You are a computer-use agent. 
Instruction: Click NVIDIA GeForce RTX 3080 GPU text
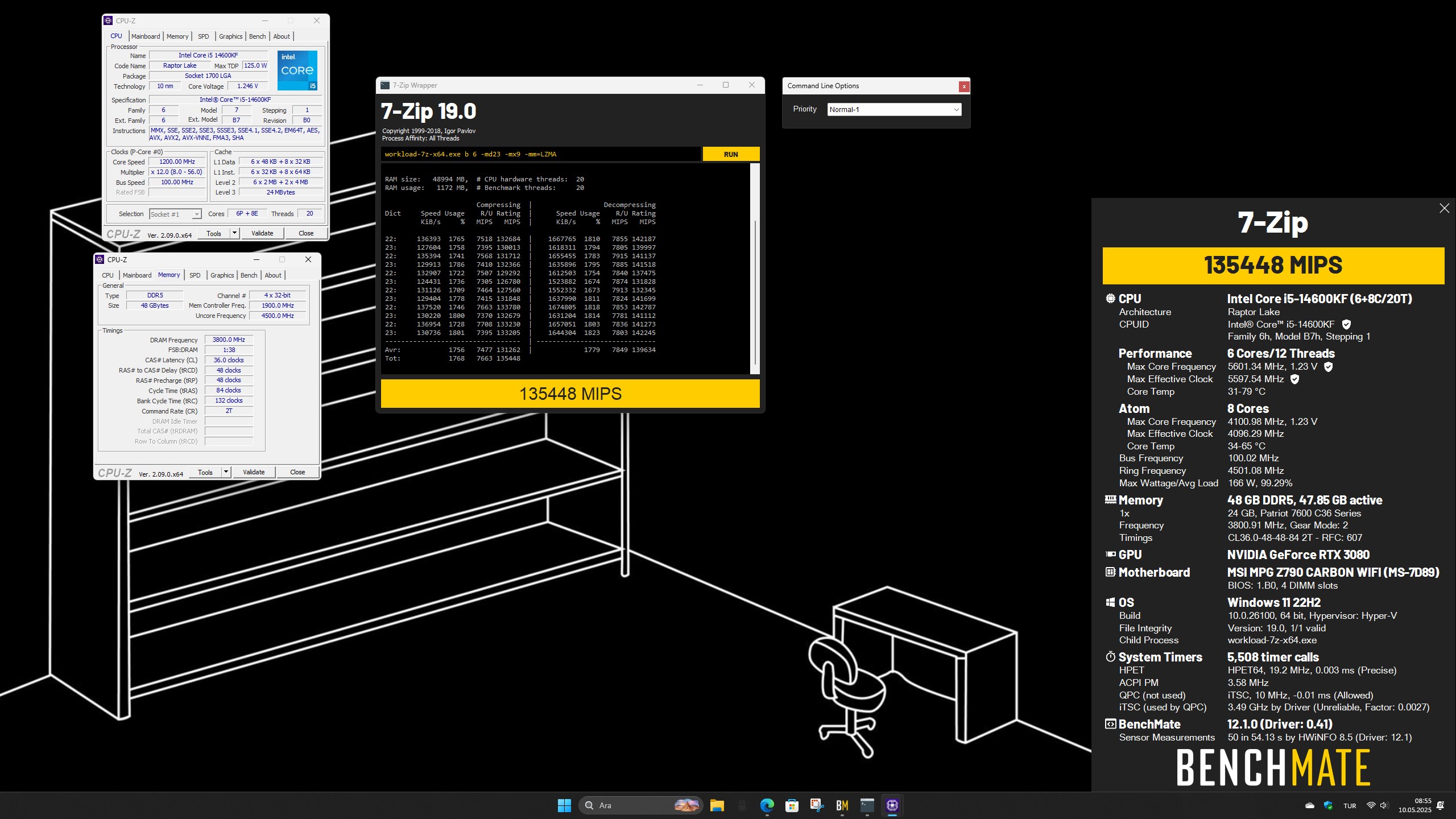1298,555
